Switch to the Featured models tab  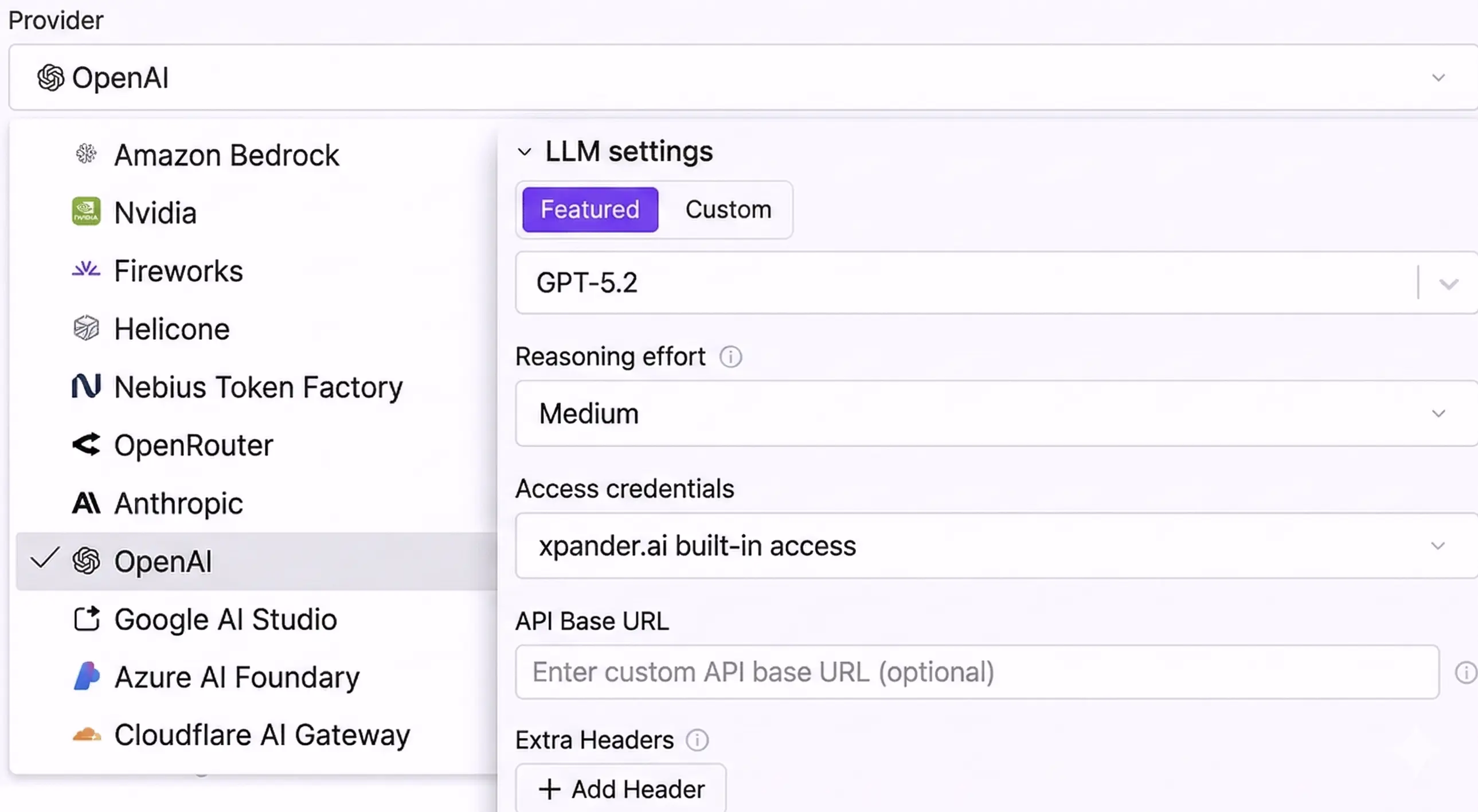tap(590, 209)
